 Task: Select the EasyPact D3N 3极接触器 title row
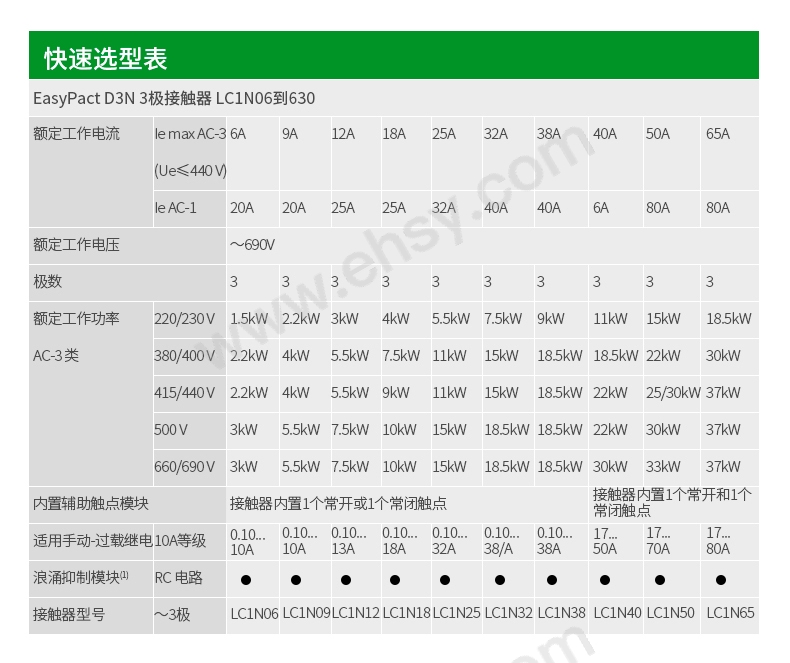click(174, 98)
